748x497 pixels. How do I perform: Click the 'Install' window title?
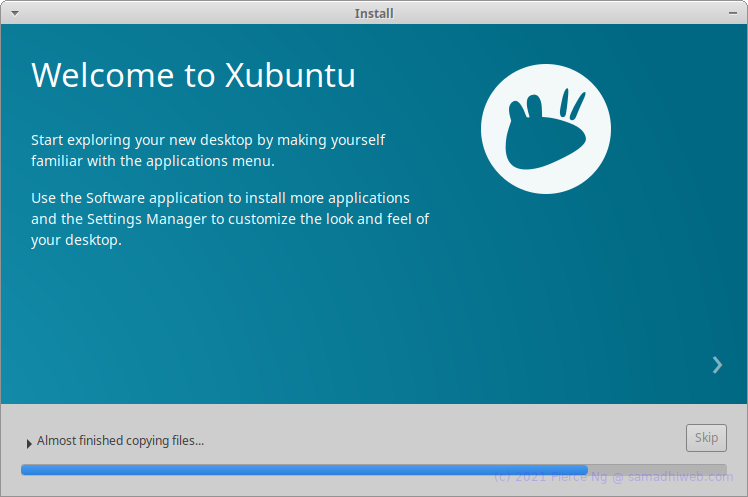click(374, 13)
